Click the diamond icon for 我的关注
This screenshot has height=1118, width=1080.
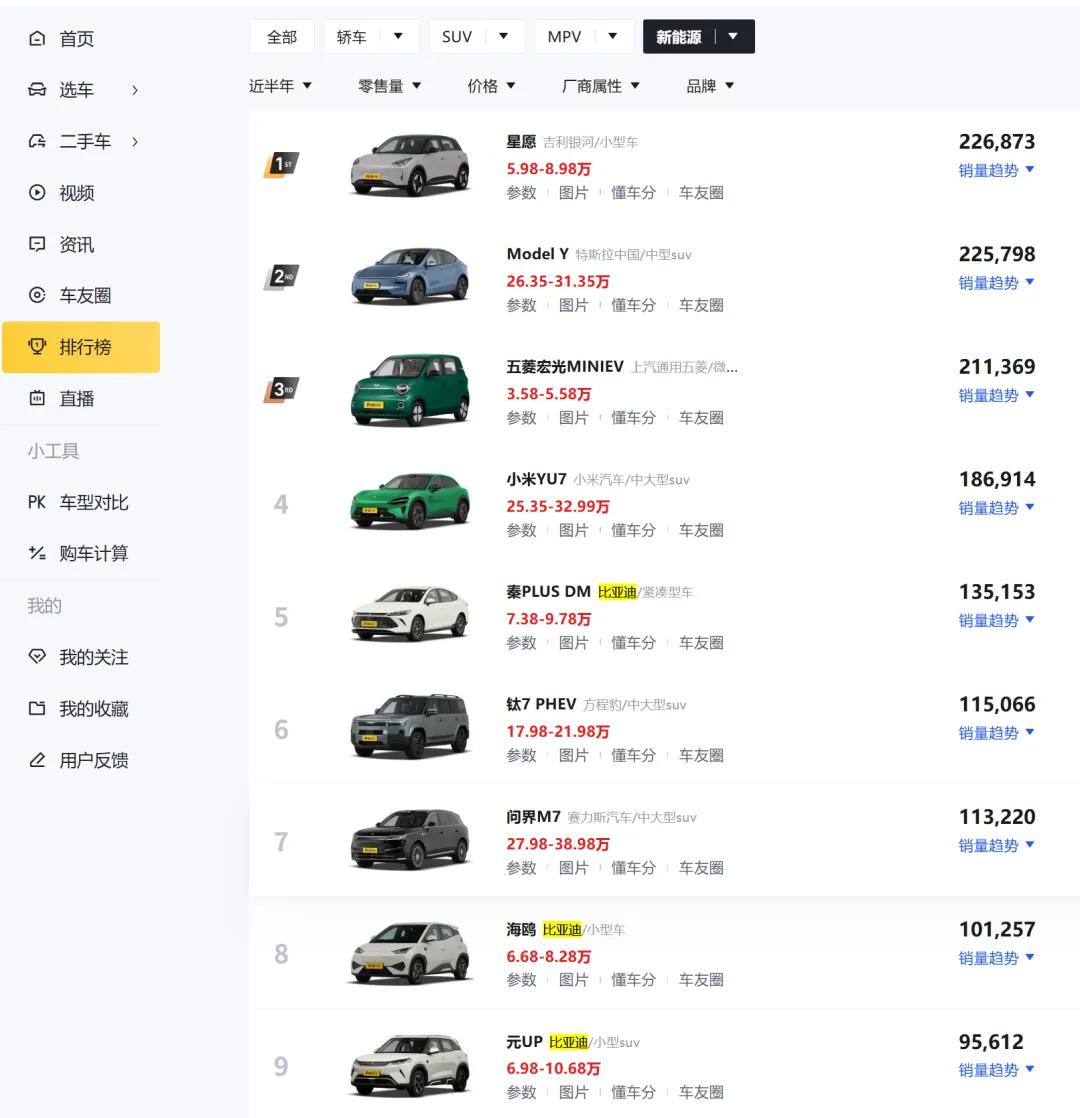tap(37, 657)
